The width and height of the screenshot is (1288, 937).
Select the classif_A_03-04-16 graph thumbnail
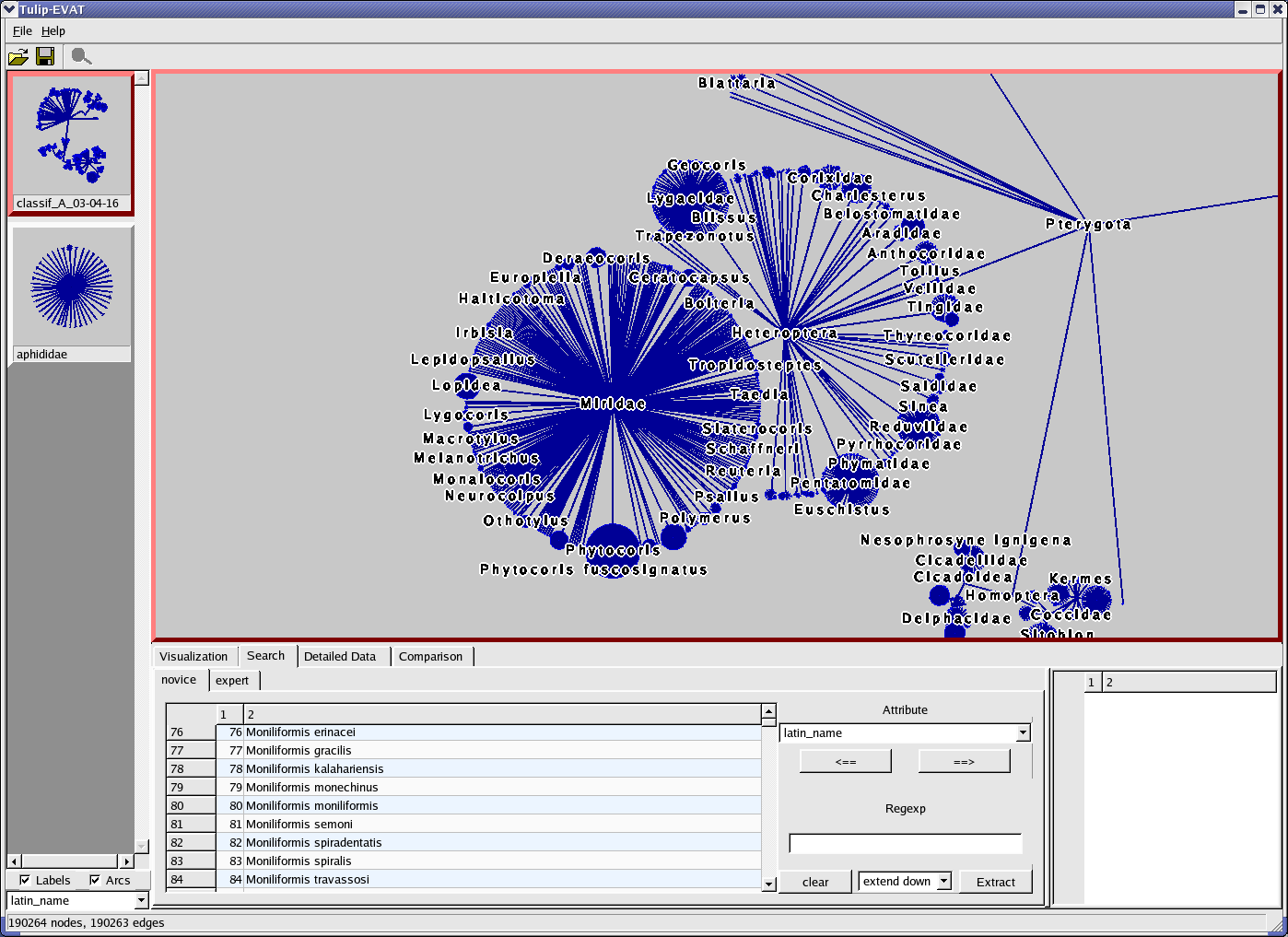pos(71,143)
